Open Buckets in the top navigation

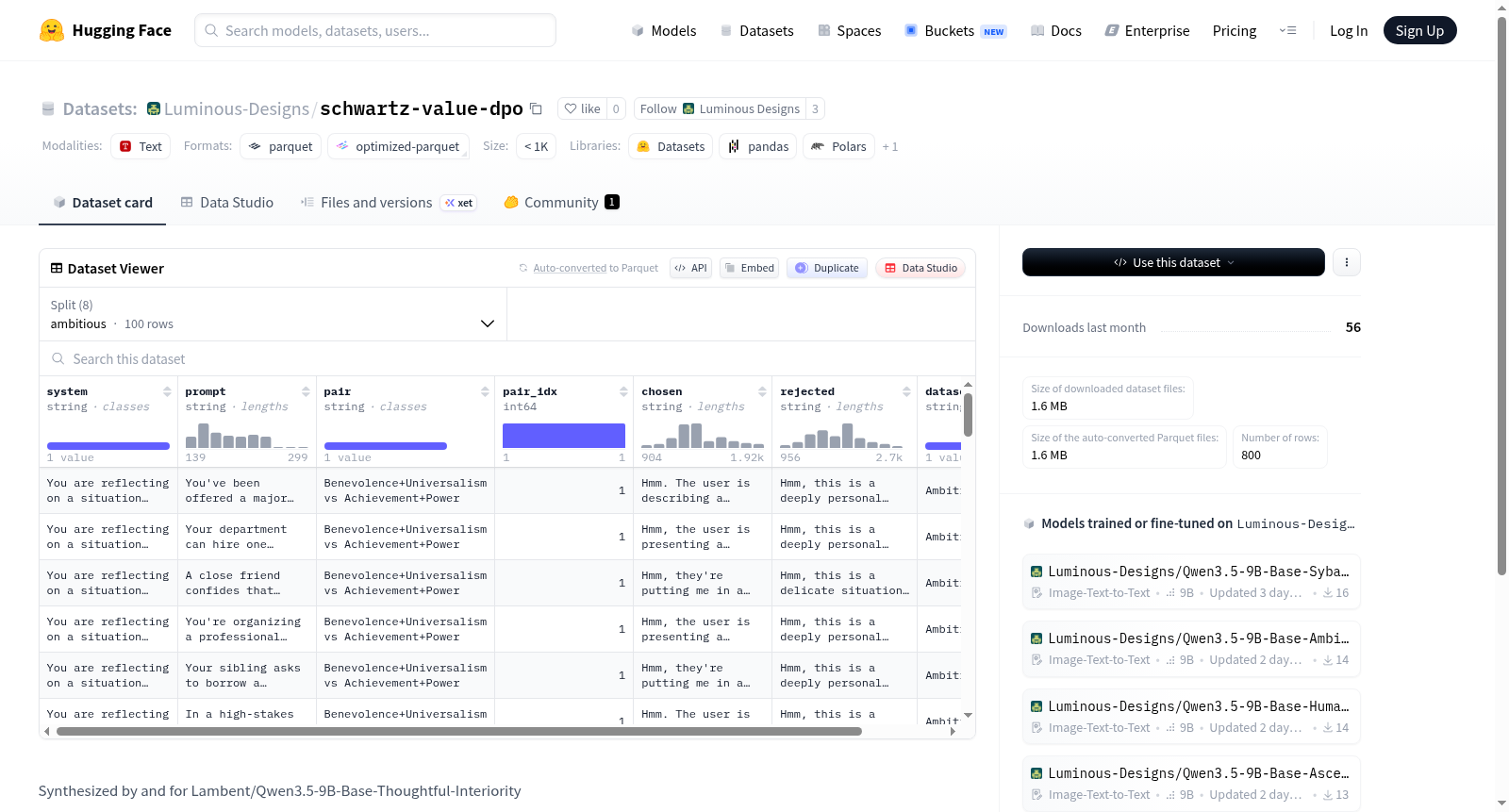click(955, 30)
